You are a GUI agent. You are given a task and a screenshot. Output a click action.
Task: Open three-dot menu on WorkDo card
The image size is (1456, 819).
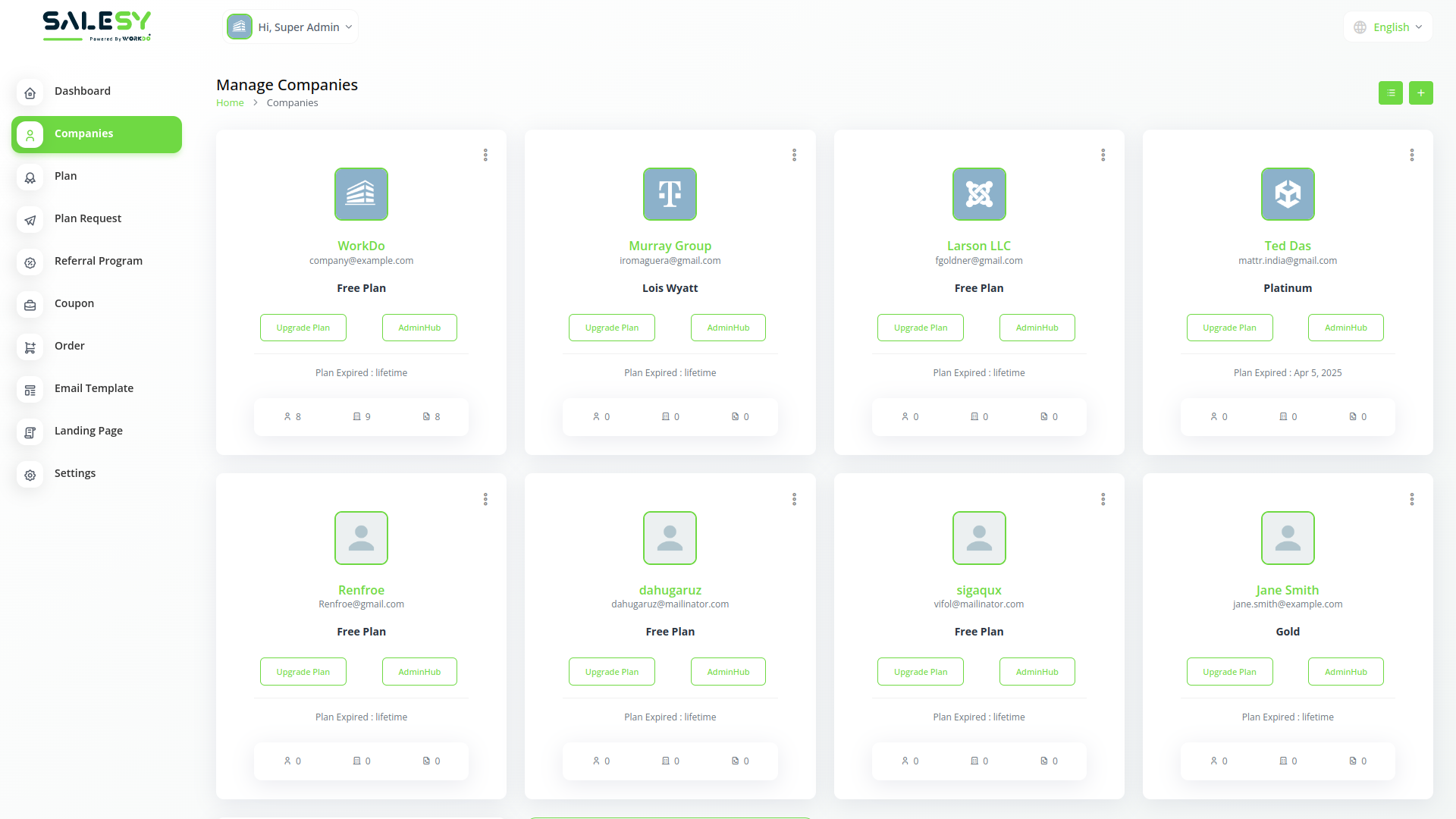(485, 155)
